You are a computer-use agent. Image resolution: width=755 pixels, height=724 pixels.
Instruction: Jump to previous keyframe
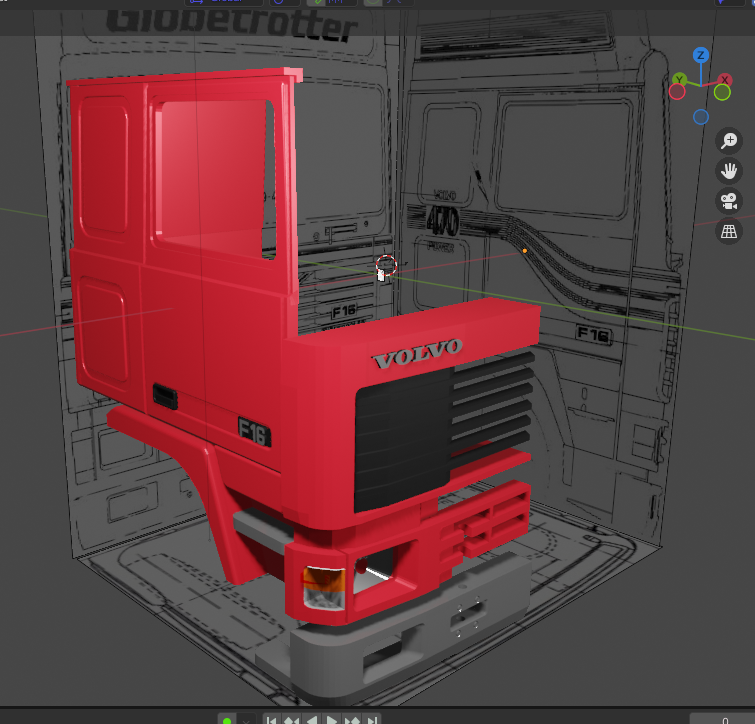pos(291,720)
